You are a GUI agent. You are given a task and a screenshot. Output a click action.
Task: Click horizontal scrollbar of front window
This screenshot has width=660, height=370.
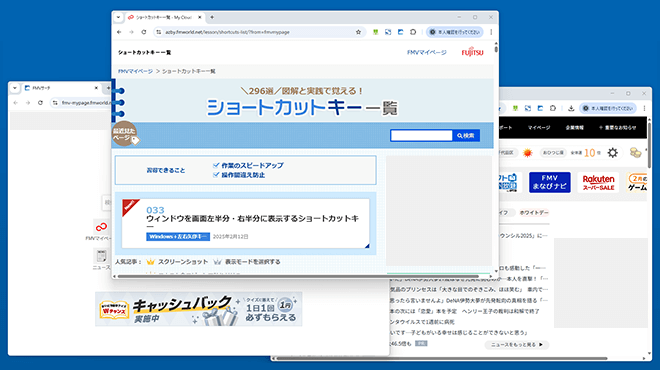coord(298,277)
